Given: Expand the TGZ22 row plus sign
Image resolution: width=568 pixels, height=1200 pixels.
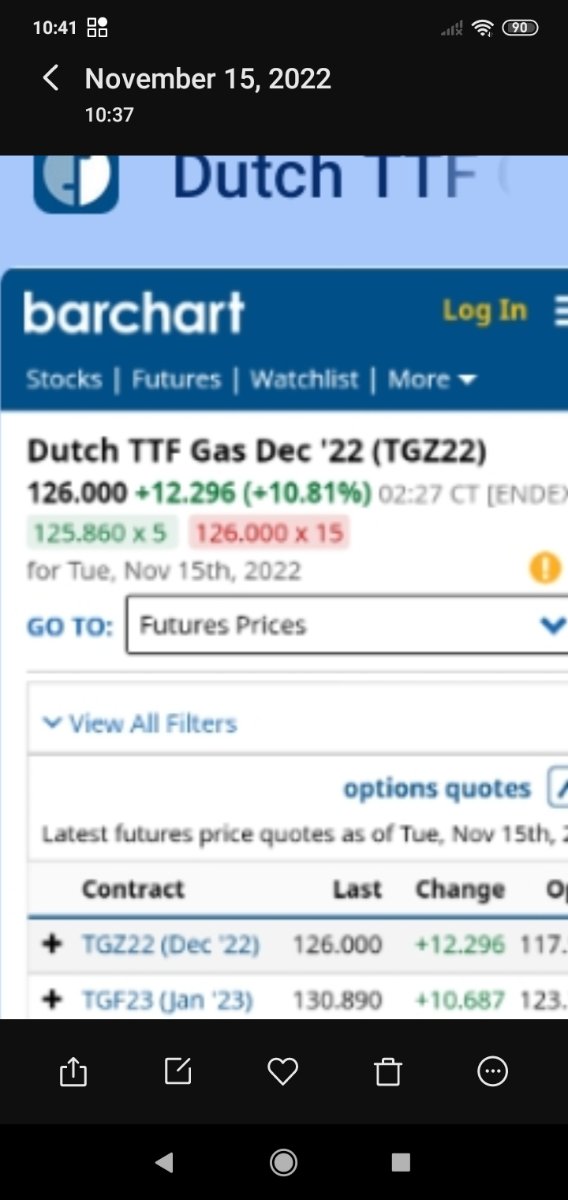Looking at the screenshot, I should pos(53,943).
